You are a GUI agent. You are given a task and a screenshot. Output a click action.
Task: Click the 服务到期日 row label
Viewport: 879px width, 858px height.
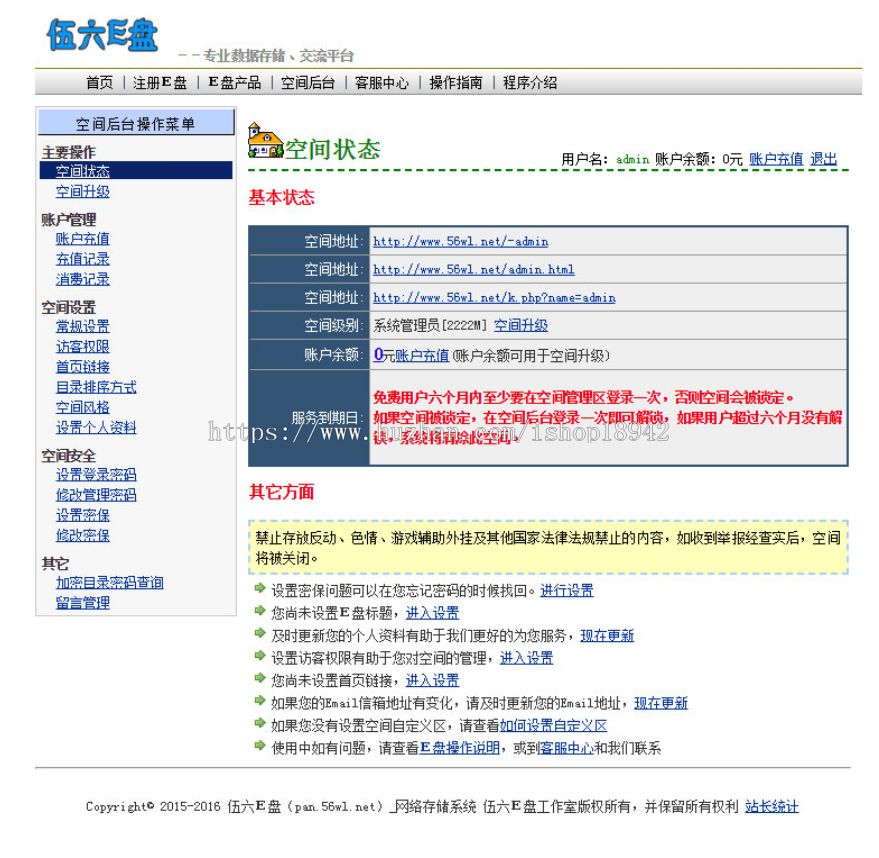(328, 418)
